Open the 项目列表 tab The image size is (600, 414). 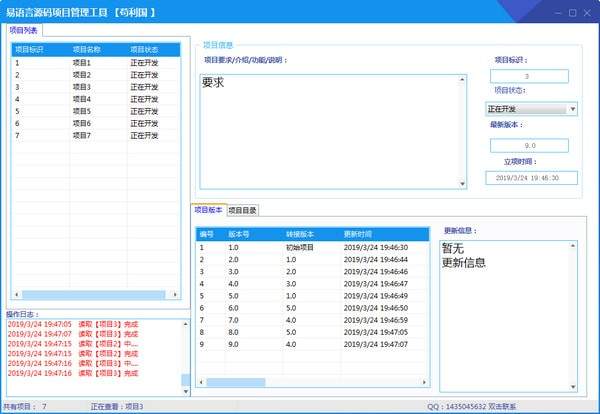pos(24,30)
